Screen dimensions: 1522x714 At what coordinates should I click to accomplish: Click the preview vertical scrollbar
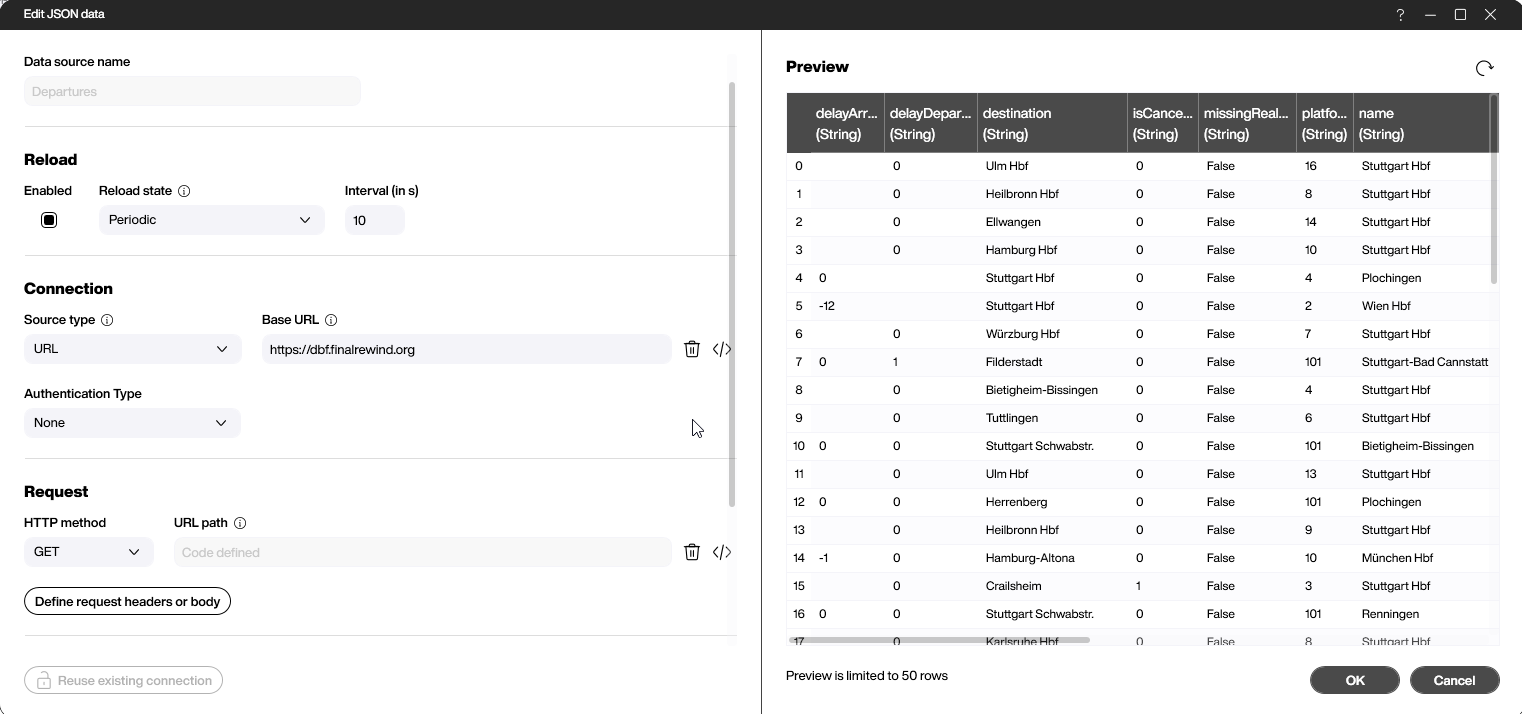(1494, 190)
